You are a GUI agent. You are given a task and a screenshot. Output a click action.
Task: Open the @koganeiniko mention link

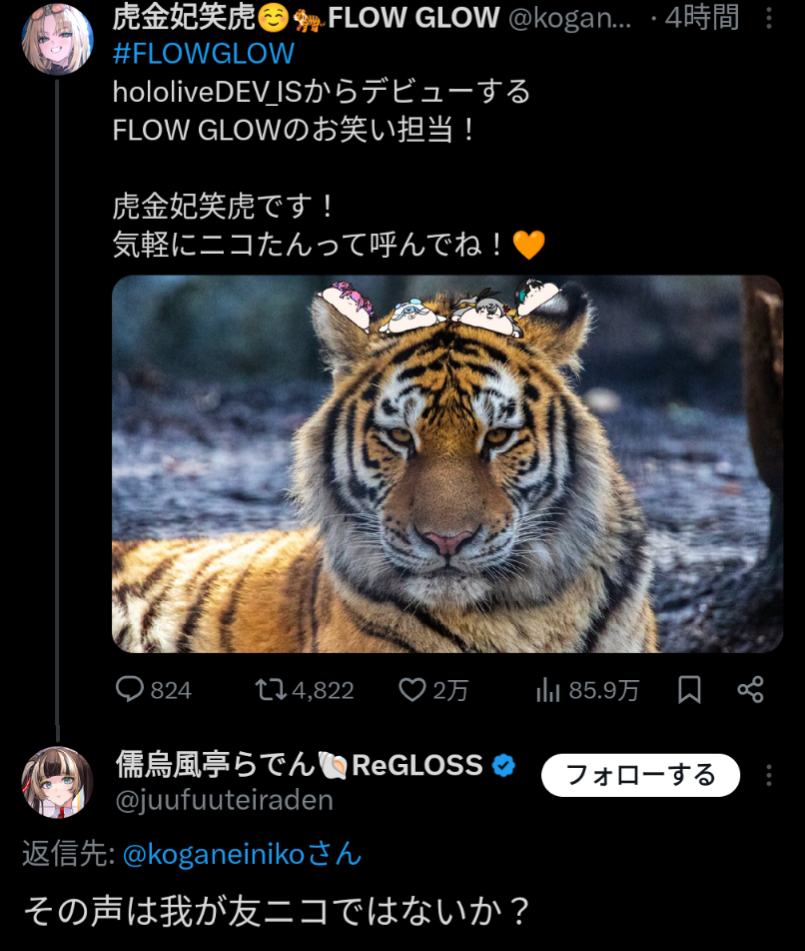[242, 854]
